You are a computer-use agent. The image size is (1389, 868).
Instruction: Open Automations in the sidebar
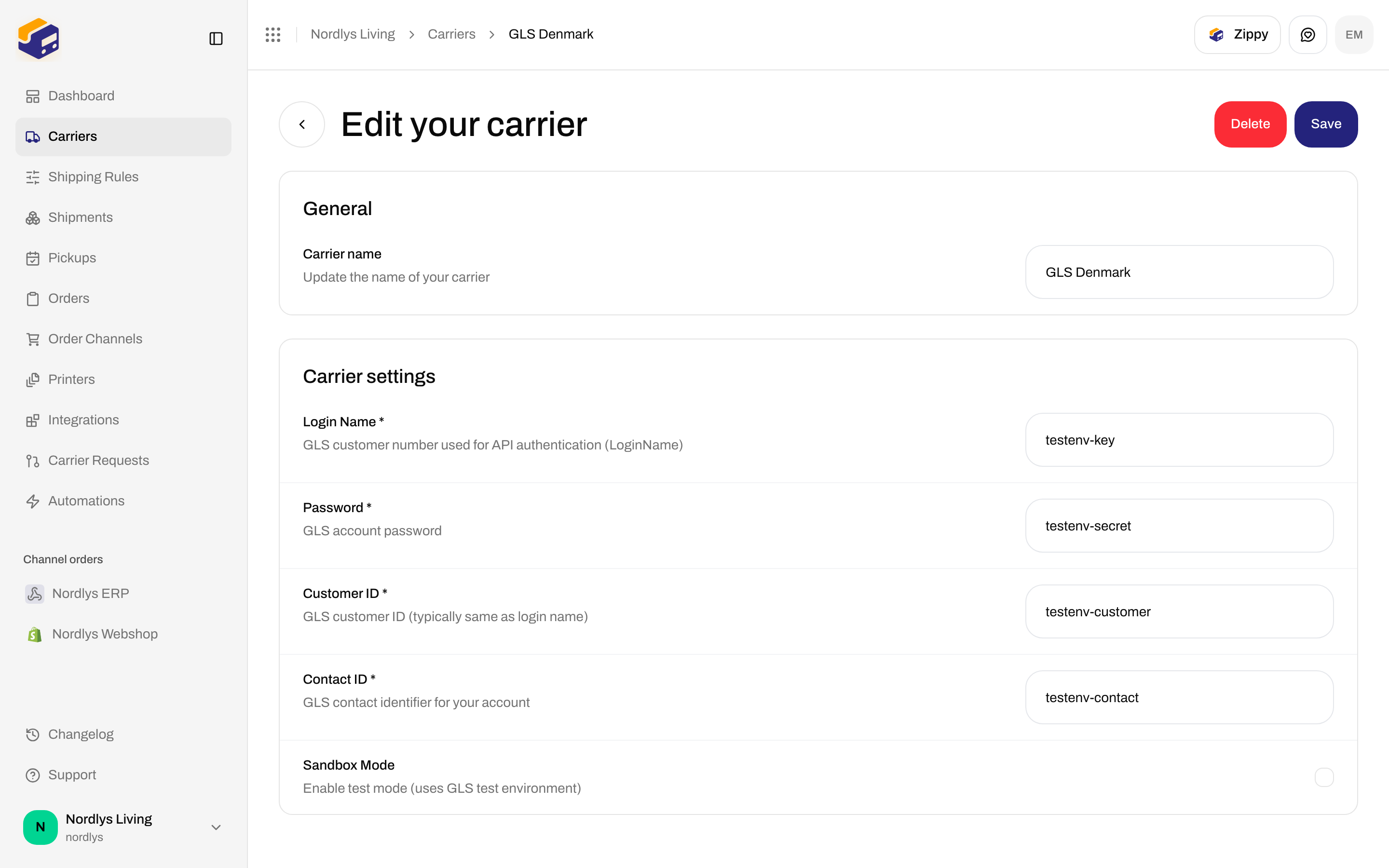click(x=123, y=501)
